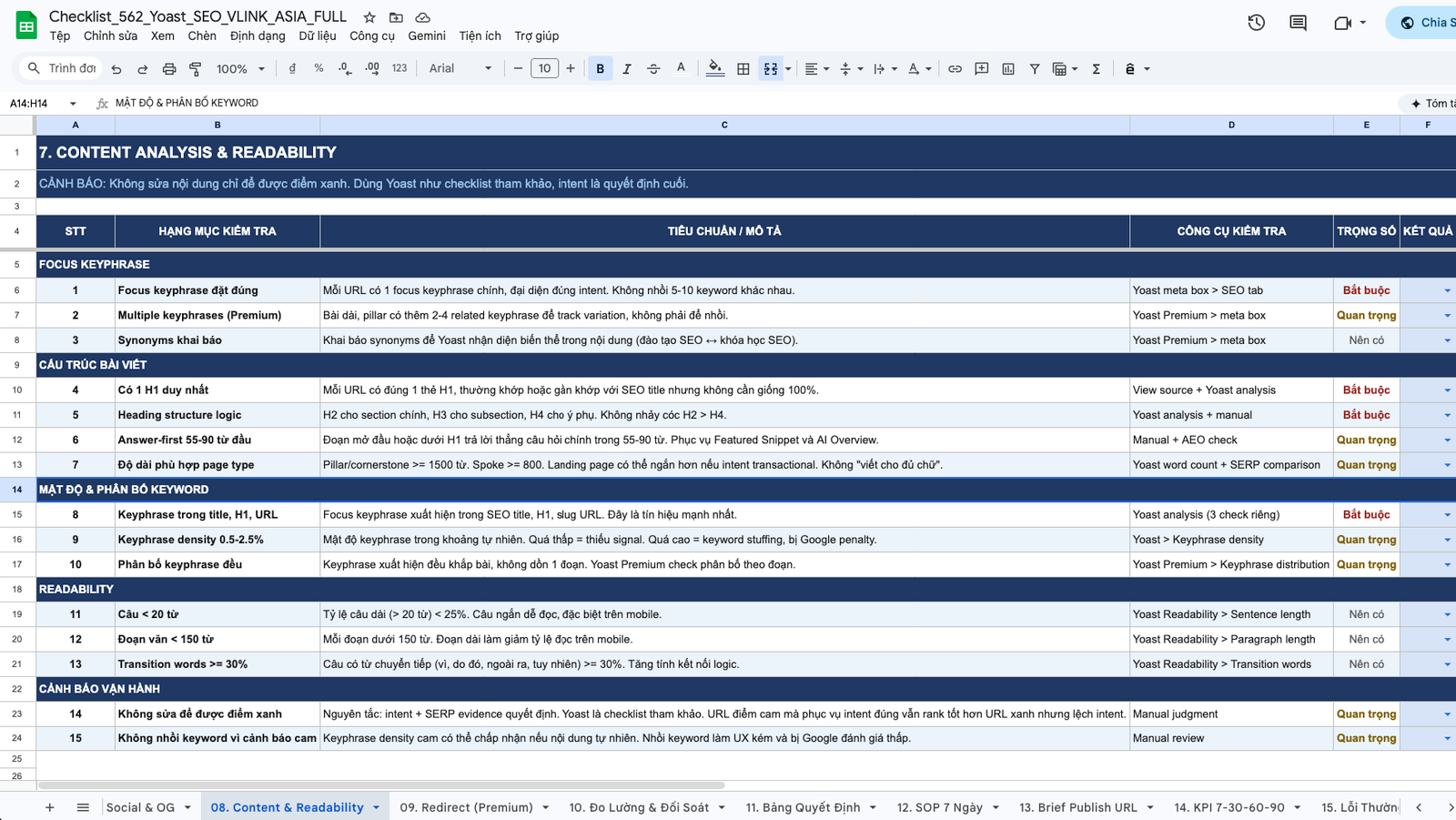This screenshot has width=1456, height=820.
Task: Insert a link with the chain icon
Action: click(955, 68)
